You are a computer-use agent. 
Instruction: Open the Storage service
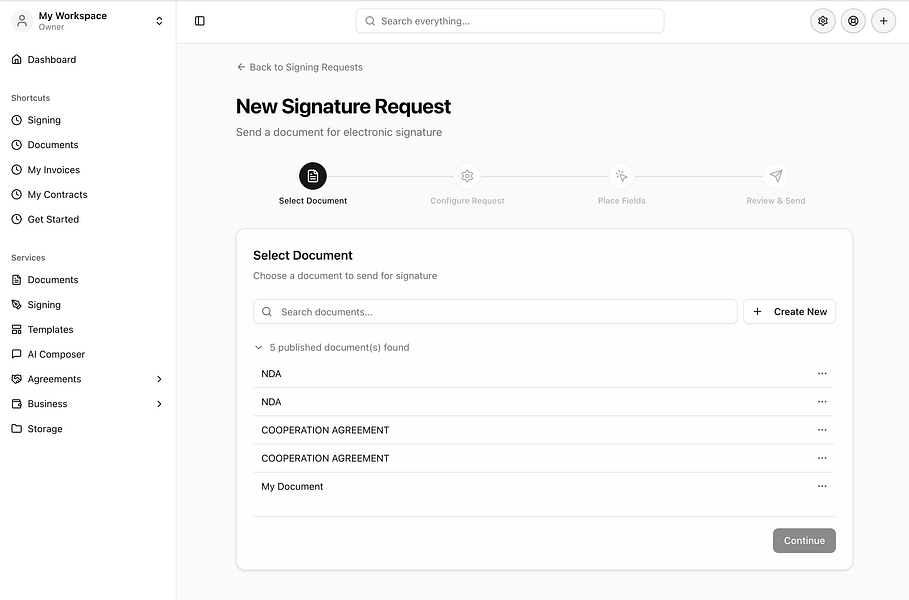coord(88,429)
